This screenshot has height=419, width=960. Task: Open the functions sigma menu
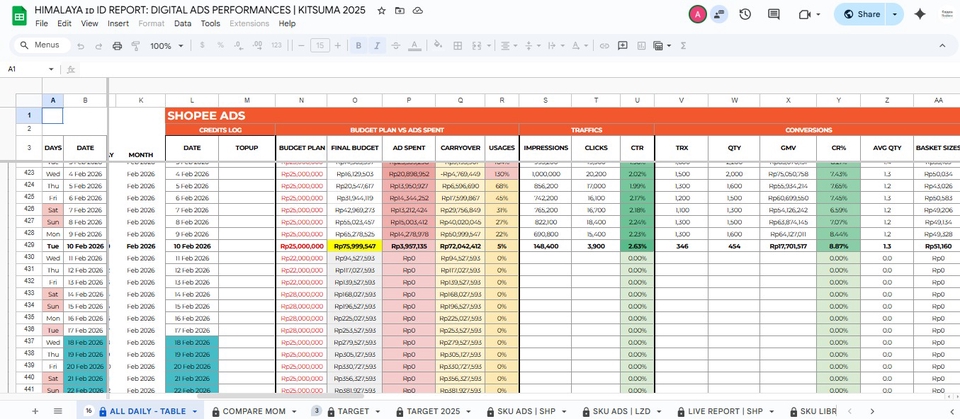coord(683,45)
